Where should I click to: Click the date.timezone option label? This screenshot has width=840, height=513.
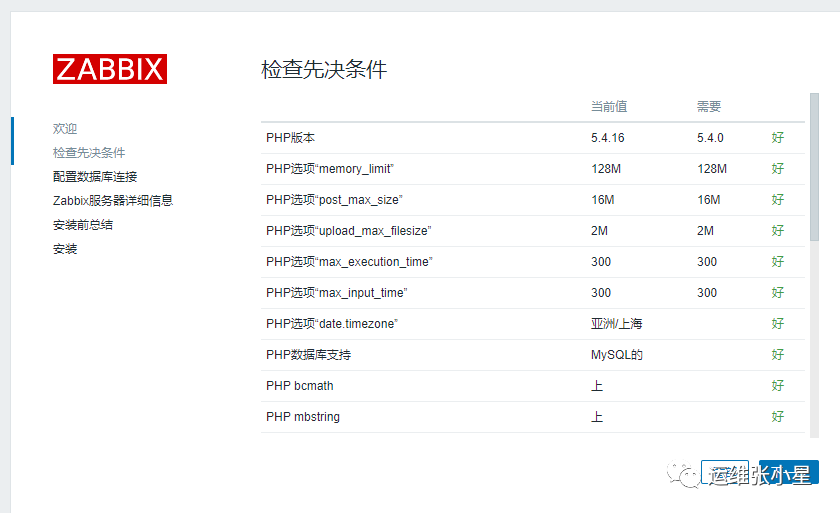pos(332,324)
